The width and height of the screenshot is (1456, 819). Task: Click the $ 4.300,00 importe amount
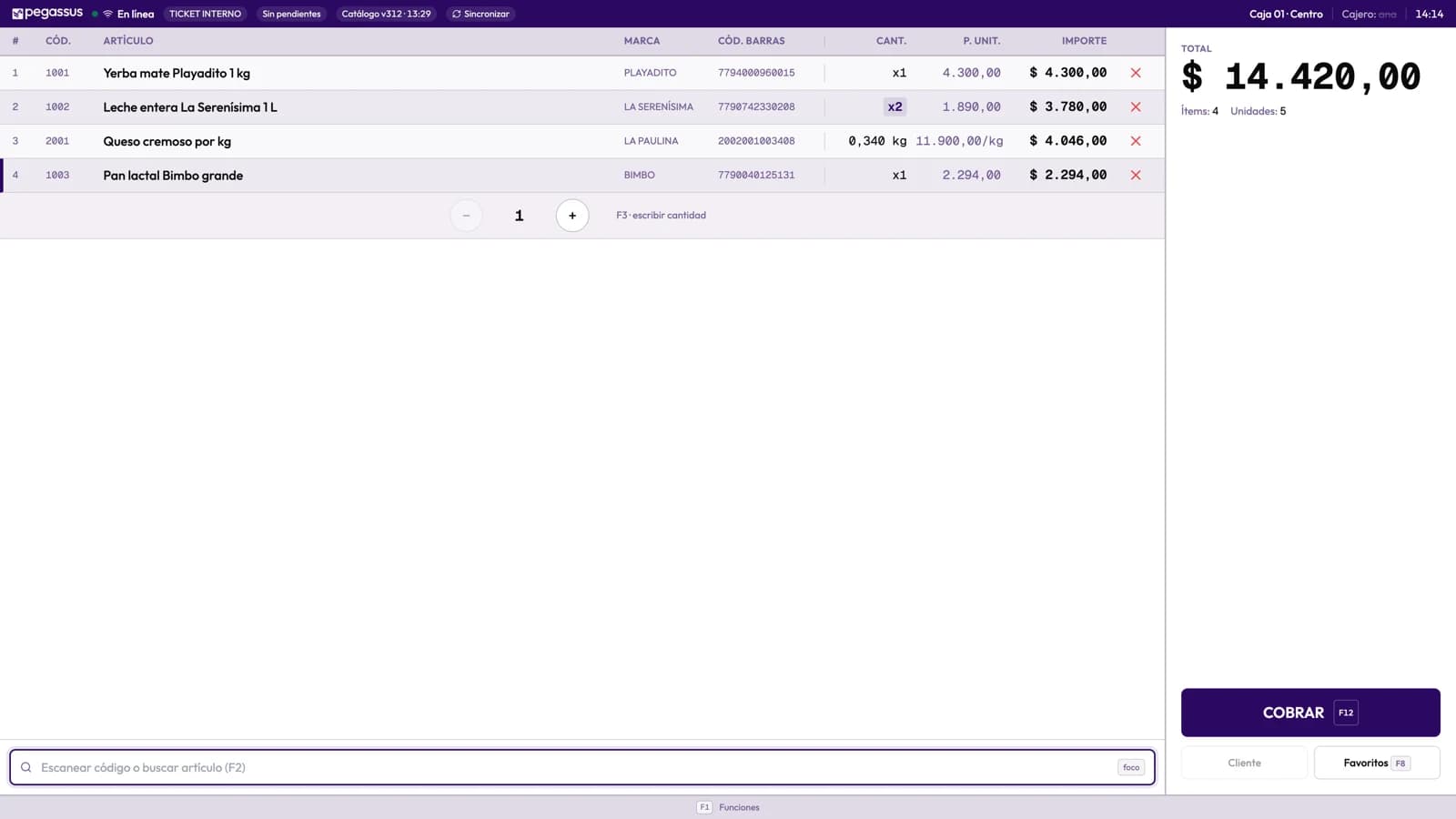tap(1068, 73)
